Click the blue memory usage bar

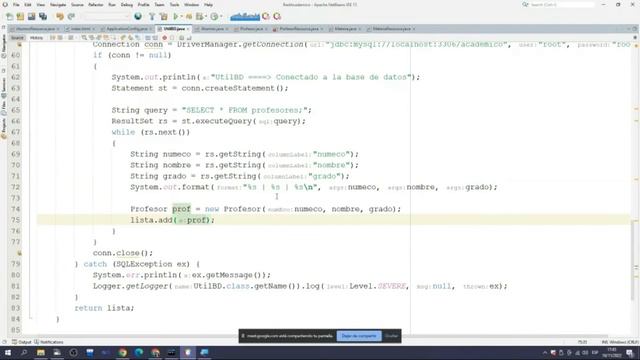245,16
